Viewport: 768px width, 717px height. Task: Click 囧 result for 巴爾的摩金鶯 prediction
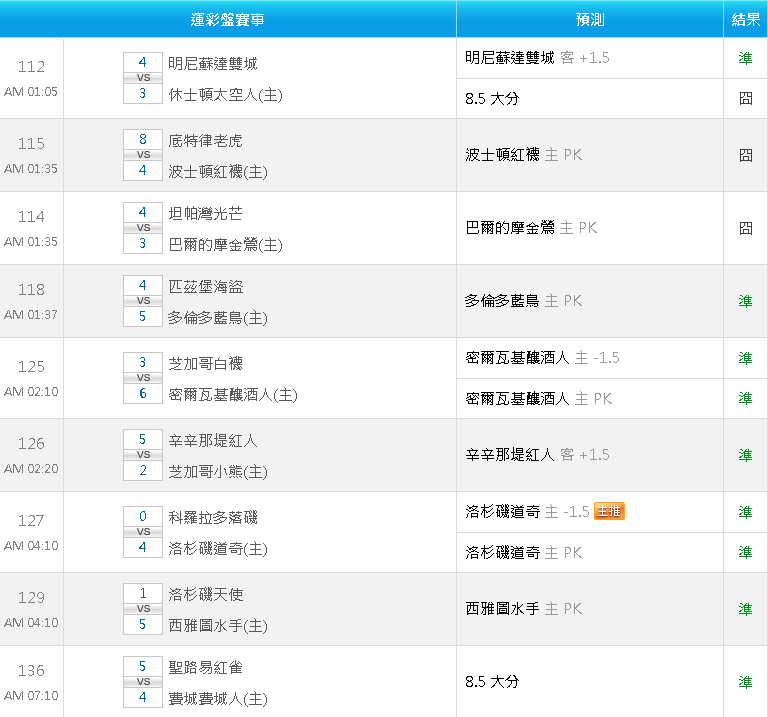tap(745, 228)
